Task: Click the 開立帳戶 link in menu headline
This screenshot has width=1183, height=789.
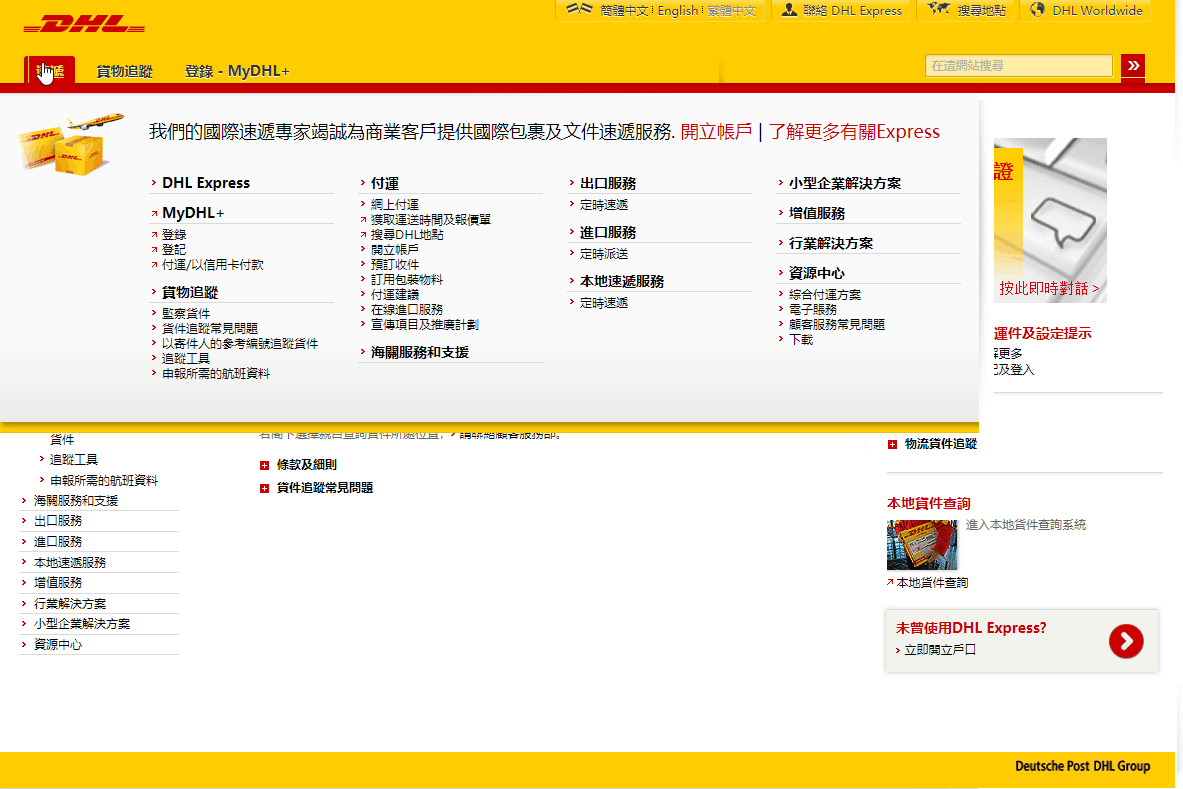Action: tap(716, 132)
